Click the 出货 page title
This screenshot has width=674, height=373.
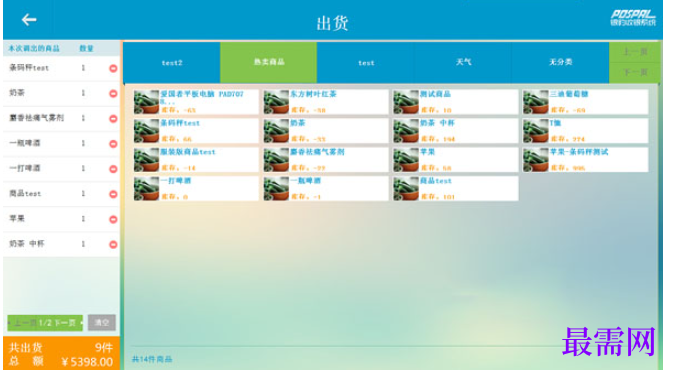(x=332, y=23)
